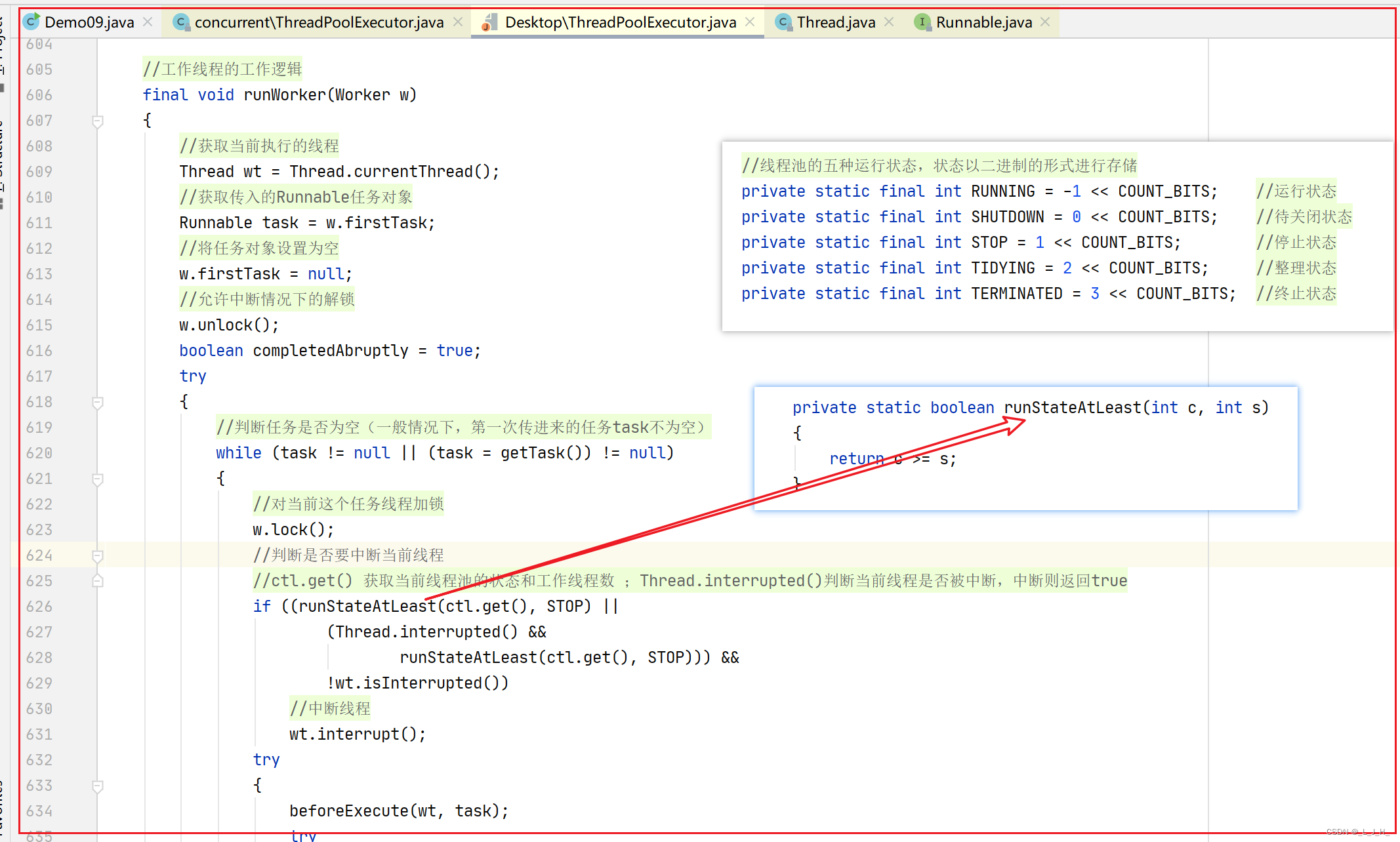Toggle the comment fold end marker at line 625
Viewport: 1400px width, 842px height.
point(98,581)
